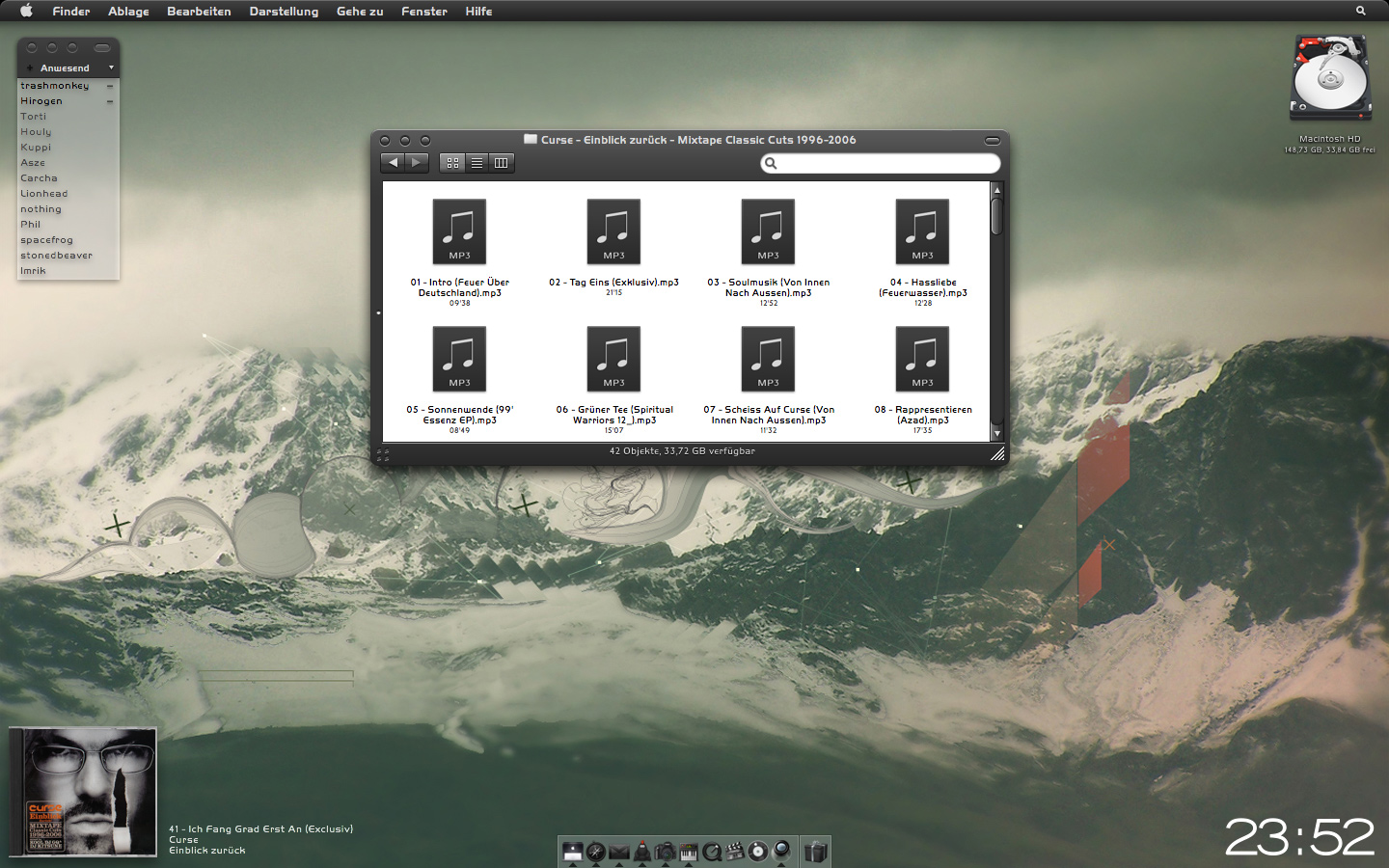Screen dimensions: 1389x868
Task: Select contact spacefrog in buddy list
Action: 68,240
